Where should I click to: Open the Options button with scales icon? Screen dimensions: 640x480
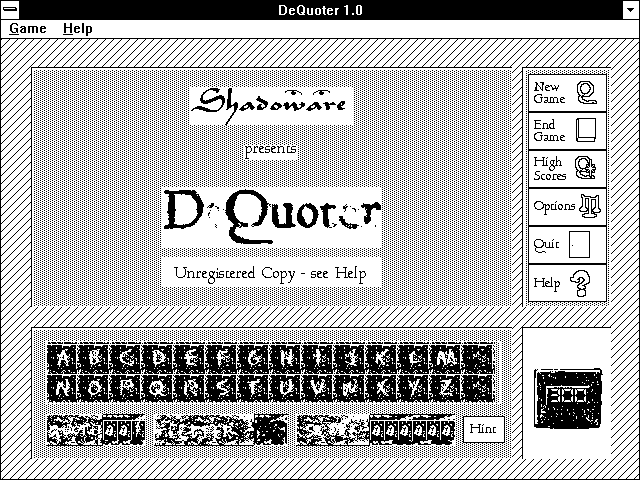[567, 207]
